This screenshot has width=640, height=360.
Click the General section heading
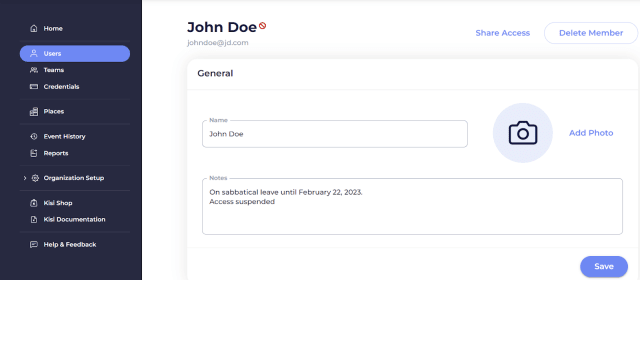[215, 73]
